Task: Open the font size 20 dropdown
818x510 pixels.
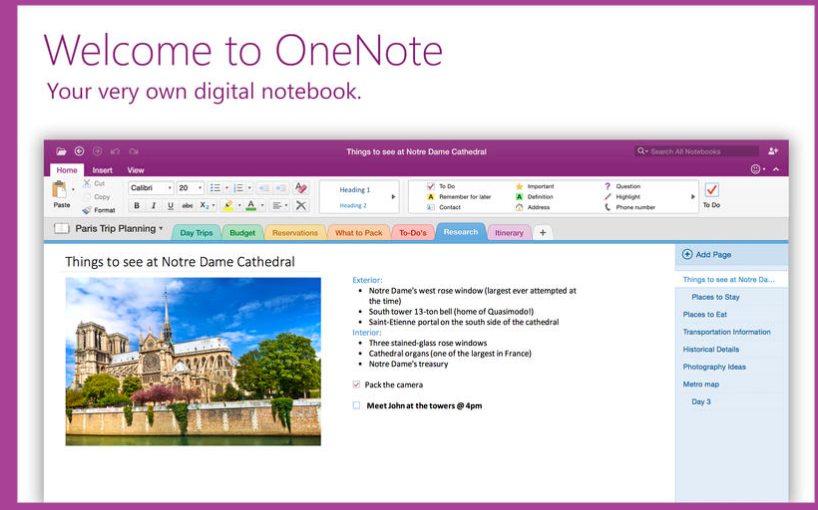Action: pyautogui.click(x=200, y=188)
